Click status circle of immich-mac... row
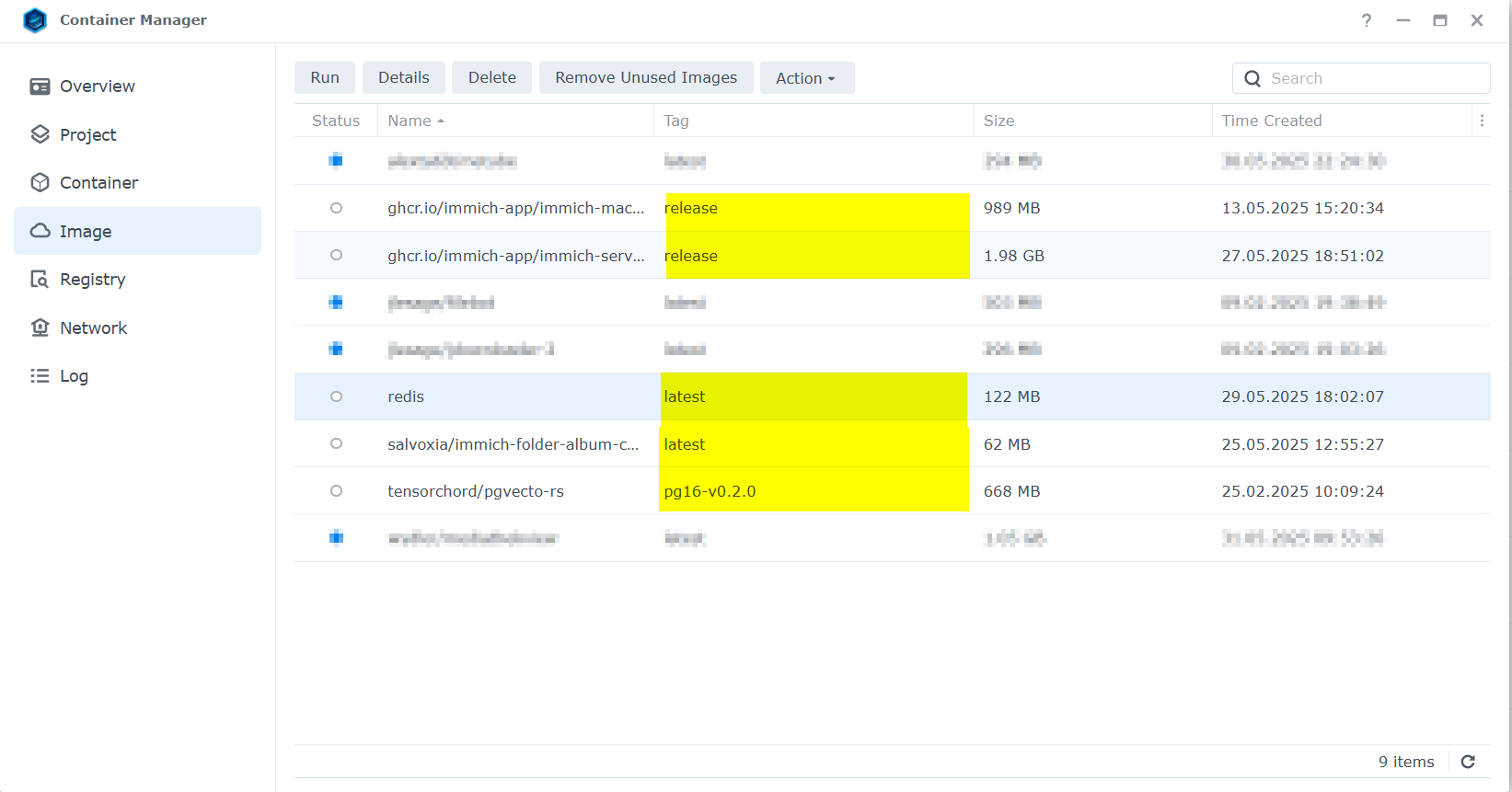Image resolution: width=1512 pixels, height=792 pixels. pos(336,208)
